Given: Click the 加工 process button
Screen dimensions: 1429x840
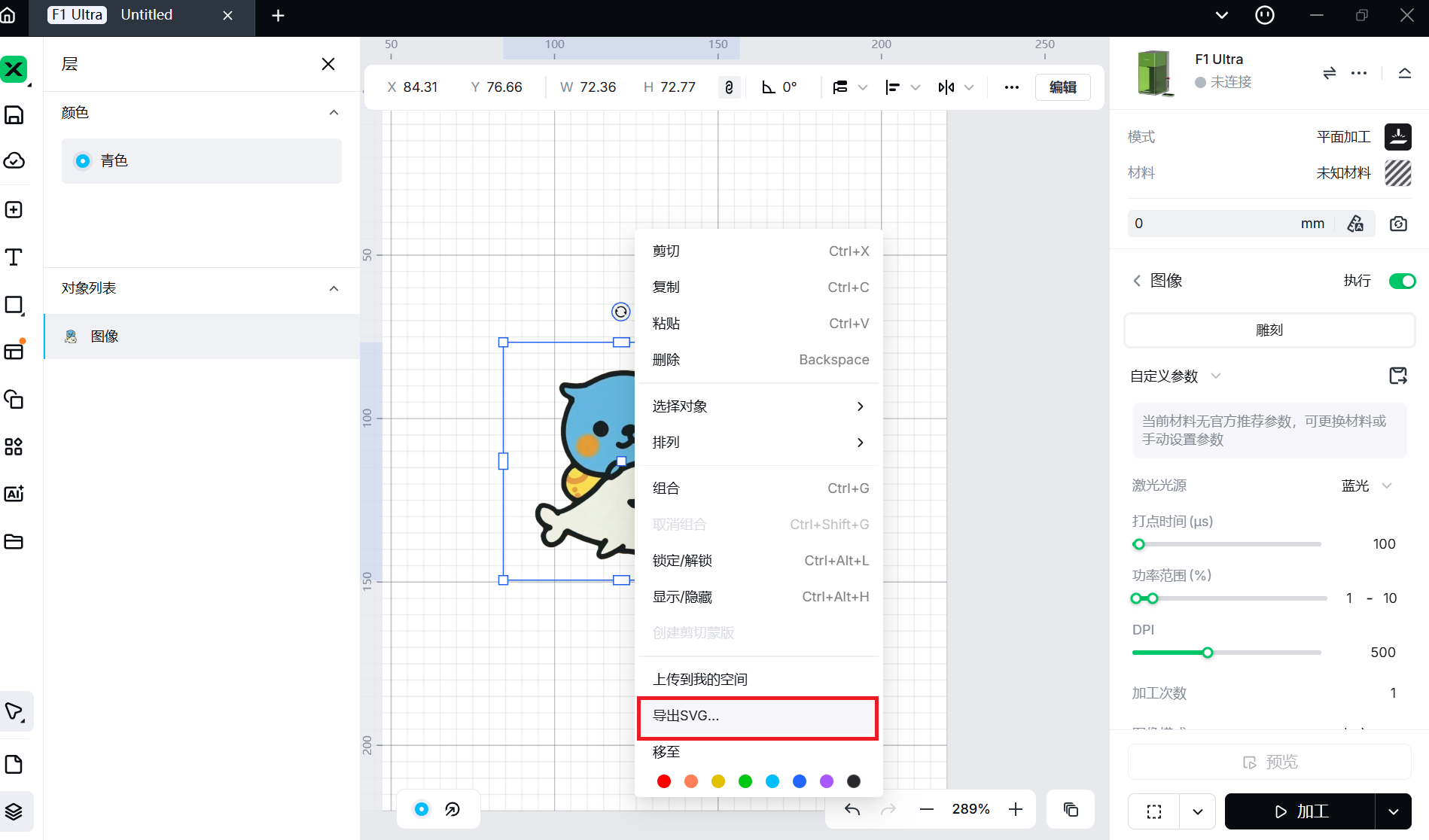Looking at the screenshot, I should click(x=1300, y=811).
